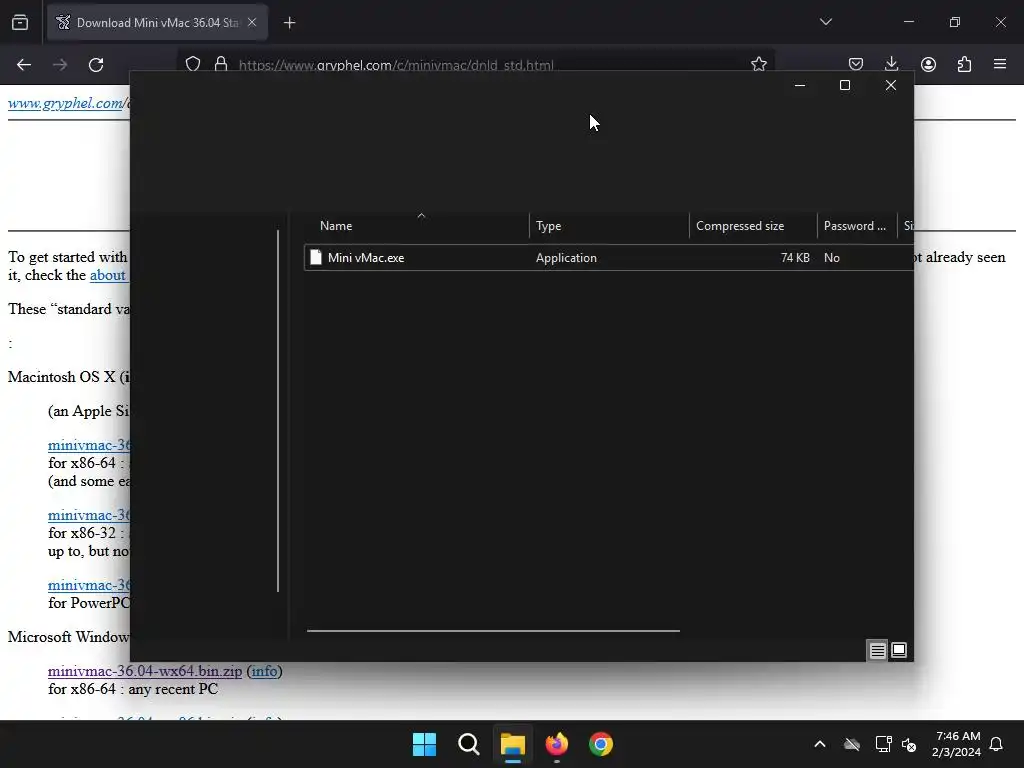1024x768 pixels.
Task: Switch Explorer to details view
Action: coord(877,650)
